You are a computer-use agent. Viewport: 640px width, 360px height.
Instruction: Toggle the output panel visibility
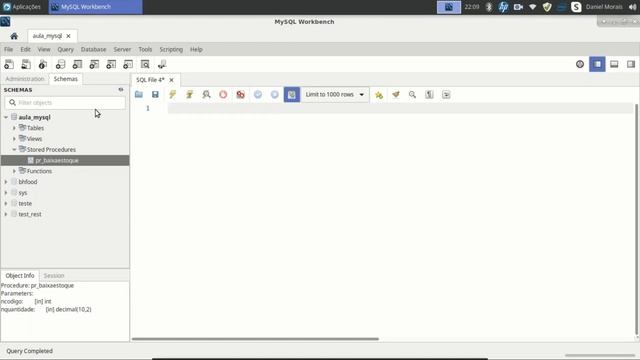614,64
